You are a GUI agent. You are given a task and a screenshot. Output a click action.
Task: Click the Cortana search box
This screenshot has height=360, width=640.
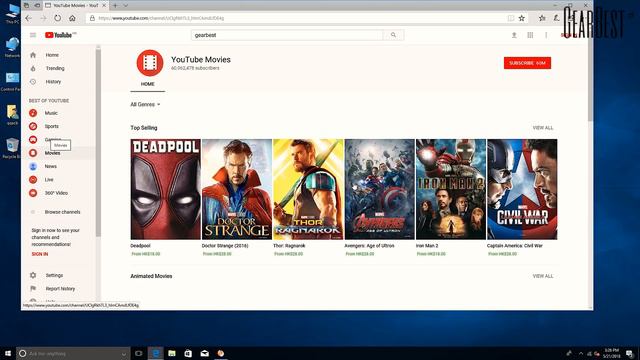tap(73, 353)
